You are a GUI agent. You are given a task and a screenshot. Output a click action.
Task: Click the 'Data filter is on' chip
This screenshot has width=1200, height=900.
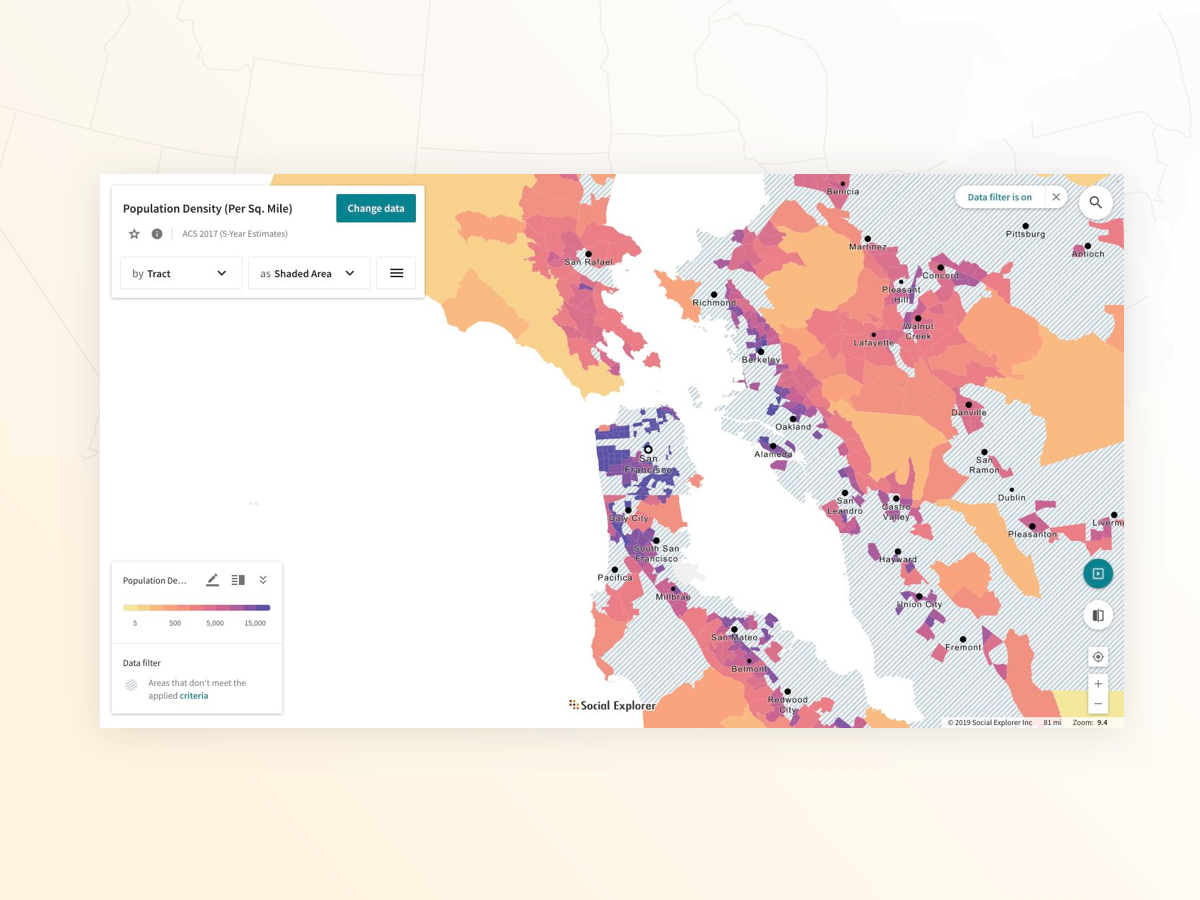coord(999,197)
